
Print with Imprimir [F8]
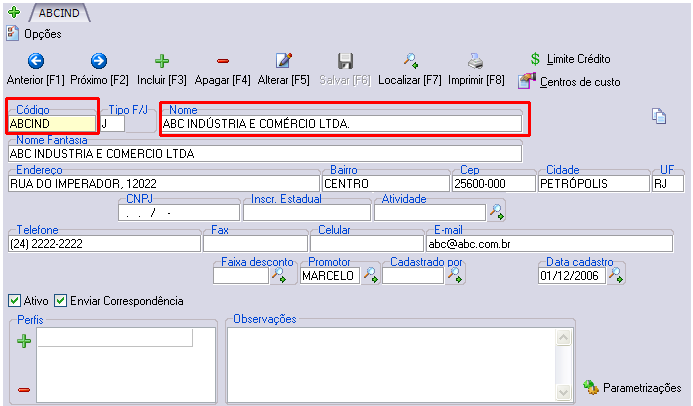coord(476,69)
